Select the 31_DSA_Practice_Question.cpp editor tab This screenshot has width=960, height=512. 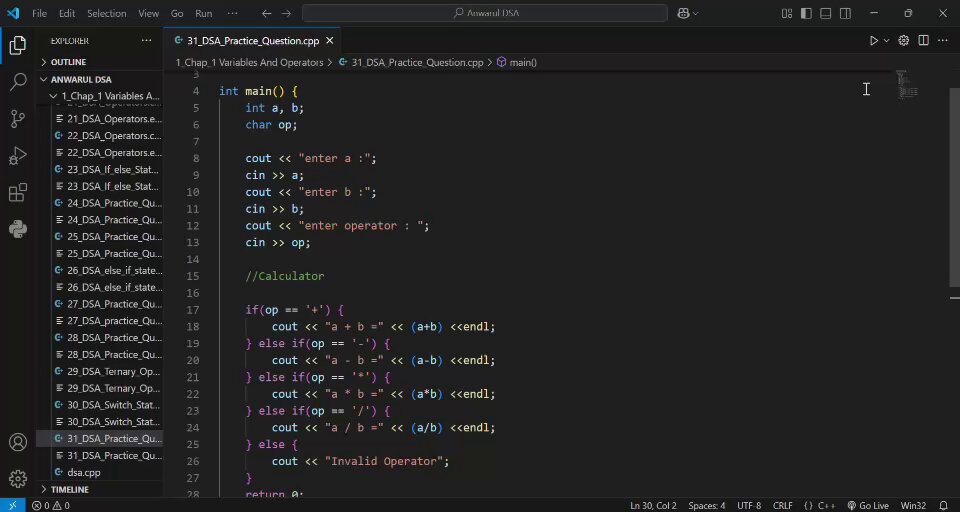coord(253,41)
